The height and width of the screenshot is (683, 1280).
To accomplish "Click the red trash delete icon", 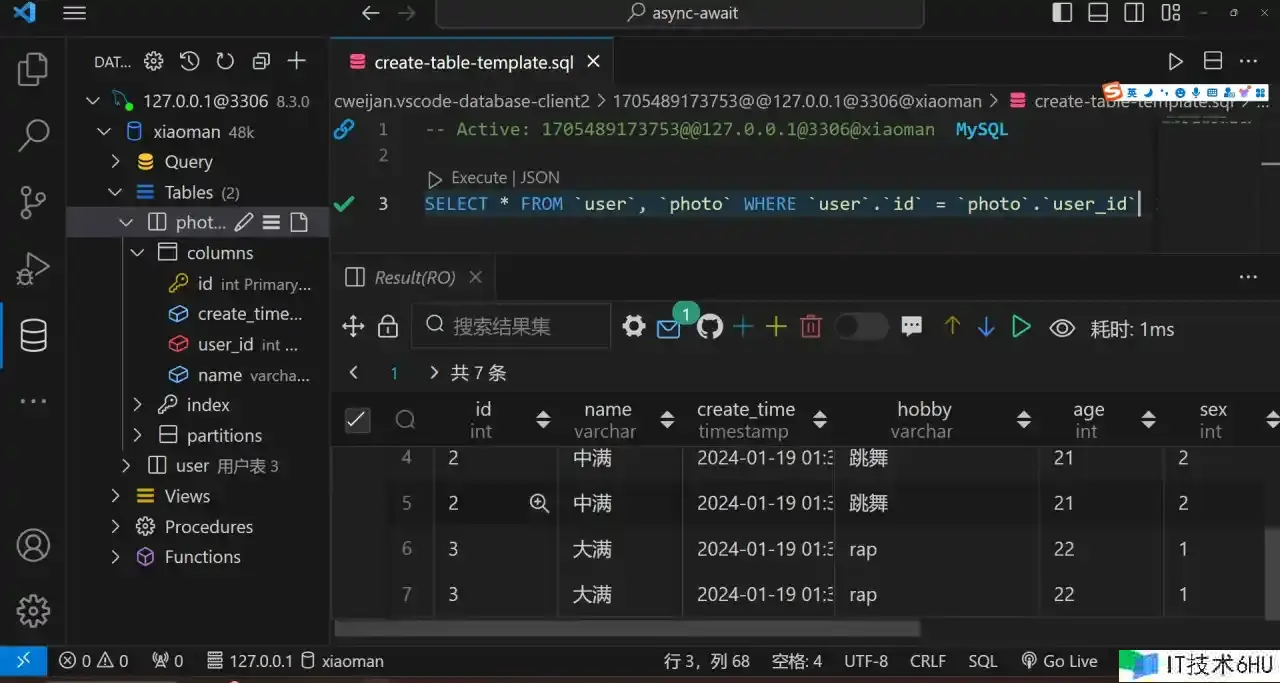I will pos(811,327).
